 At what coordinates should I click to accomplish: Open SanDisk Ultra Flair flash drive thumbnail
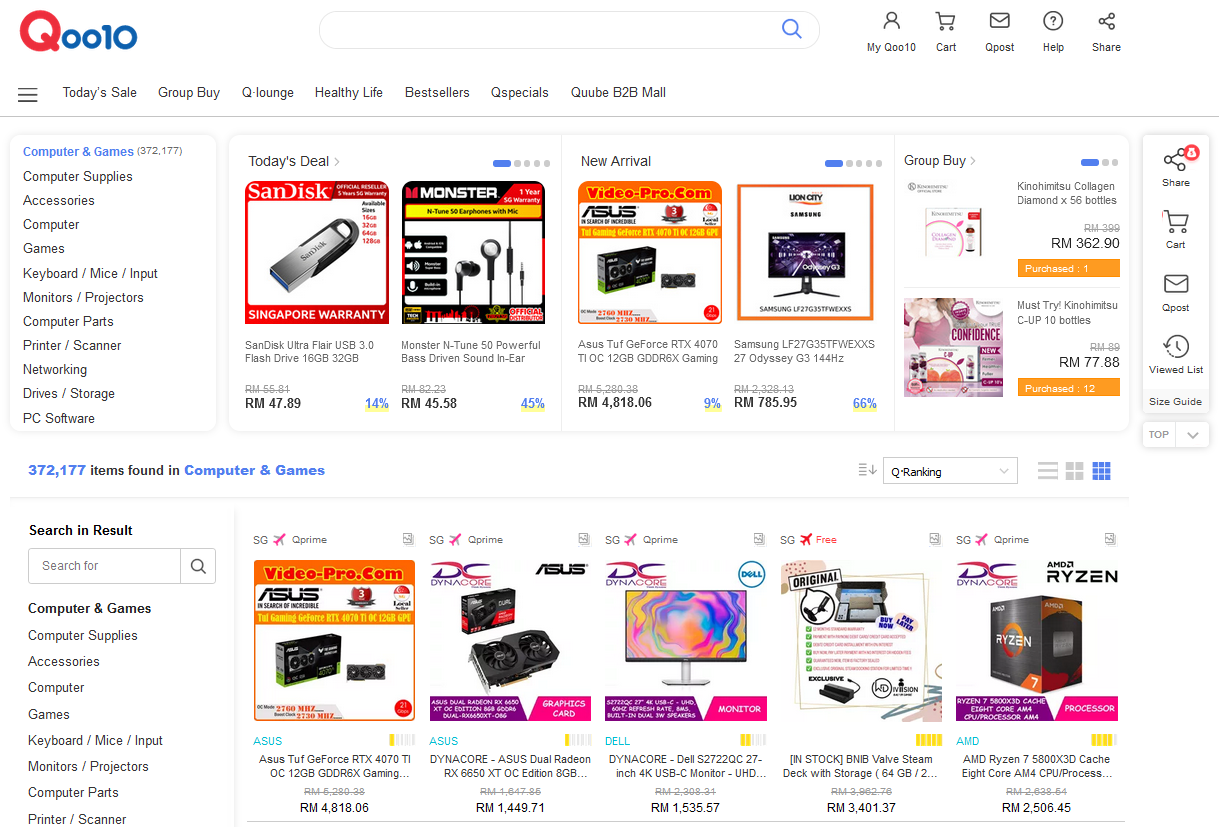click(317, 253)
